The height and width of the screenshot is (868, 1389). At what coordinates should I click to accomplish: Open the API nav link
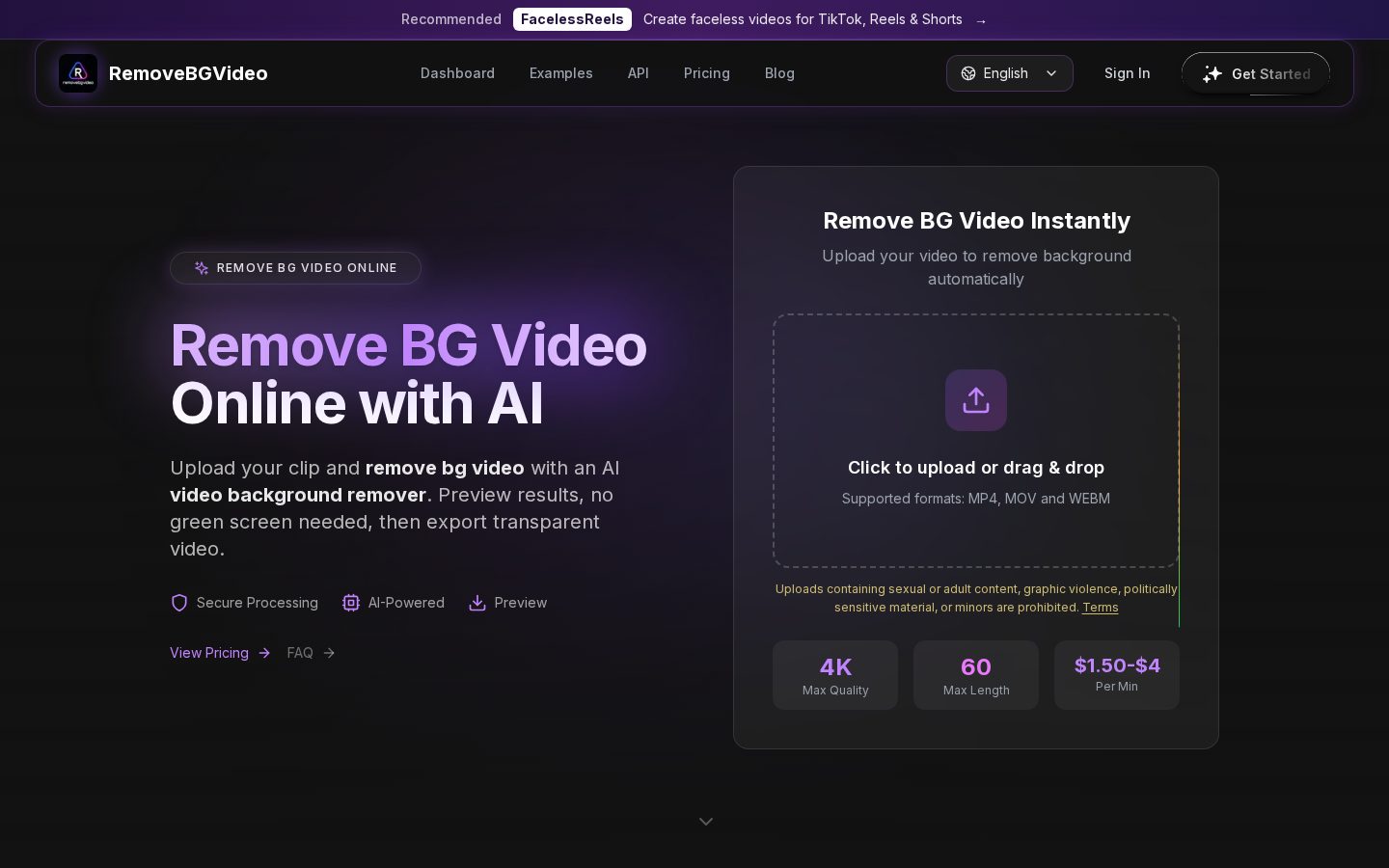coord(639,73)
